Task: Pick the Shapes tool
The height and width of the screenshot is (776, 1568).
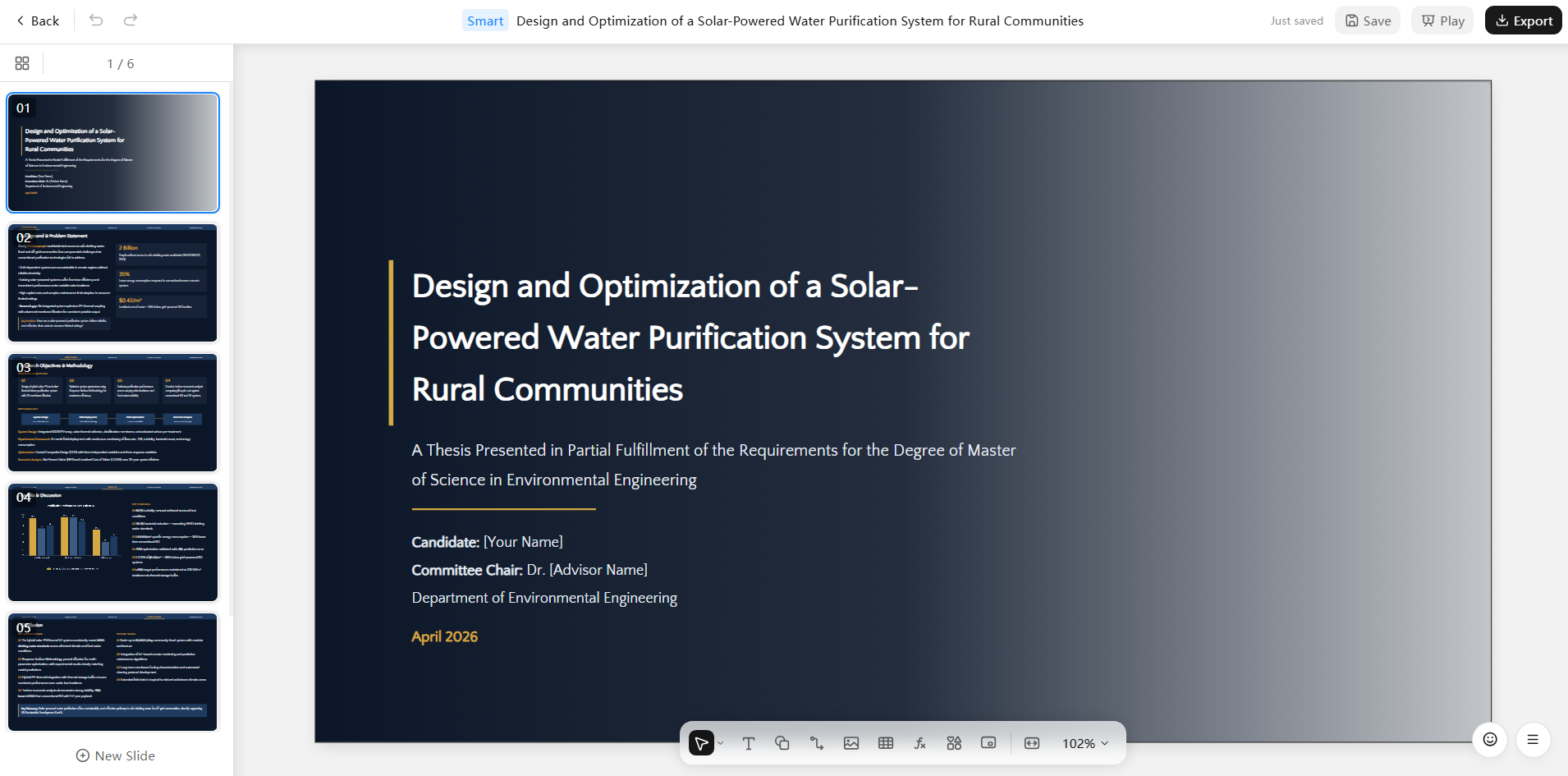Action: pyautogui.click(x=782, y=743)
